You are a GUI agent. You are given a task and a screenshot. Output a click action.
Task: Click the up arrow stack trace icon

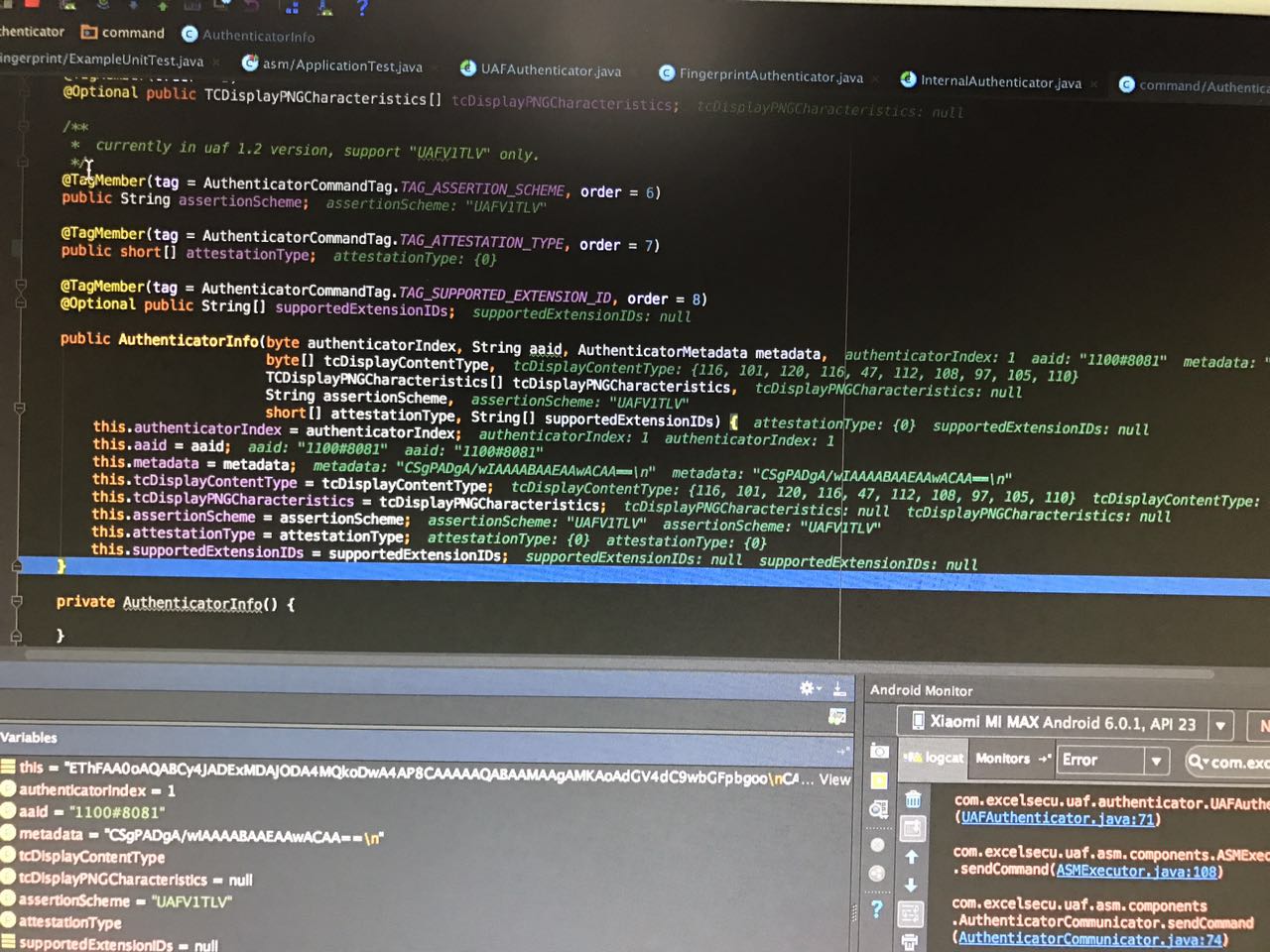[912, 857]
